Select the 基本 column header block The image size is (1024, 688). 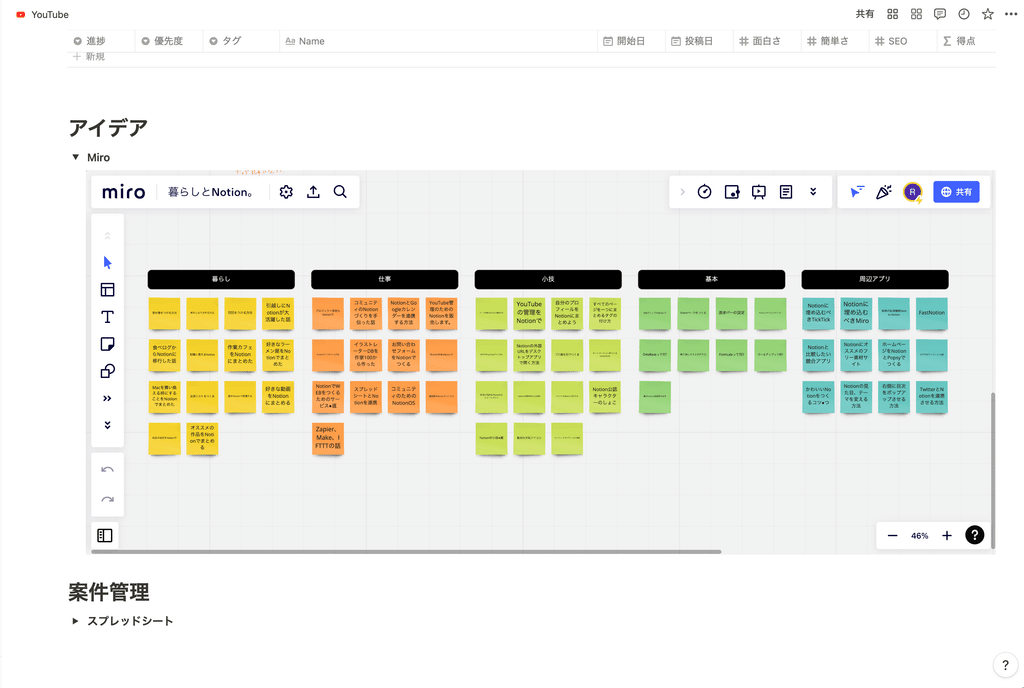711,279
